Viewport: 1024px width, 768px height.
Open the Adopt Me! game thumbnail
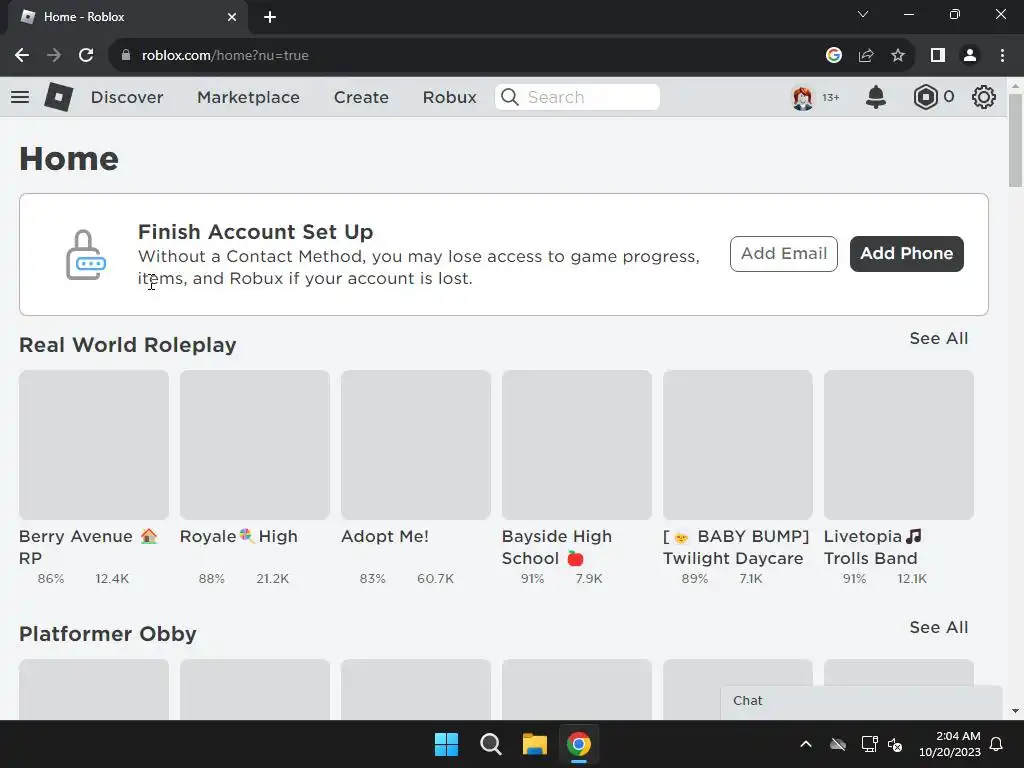point(416,445)
